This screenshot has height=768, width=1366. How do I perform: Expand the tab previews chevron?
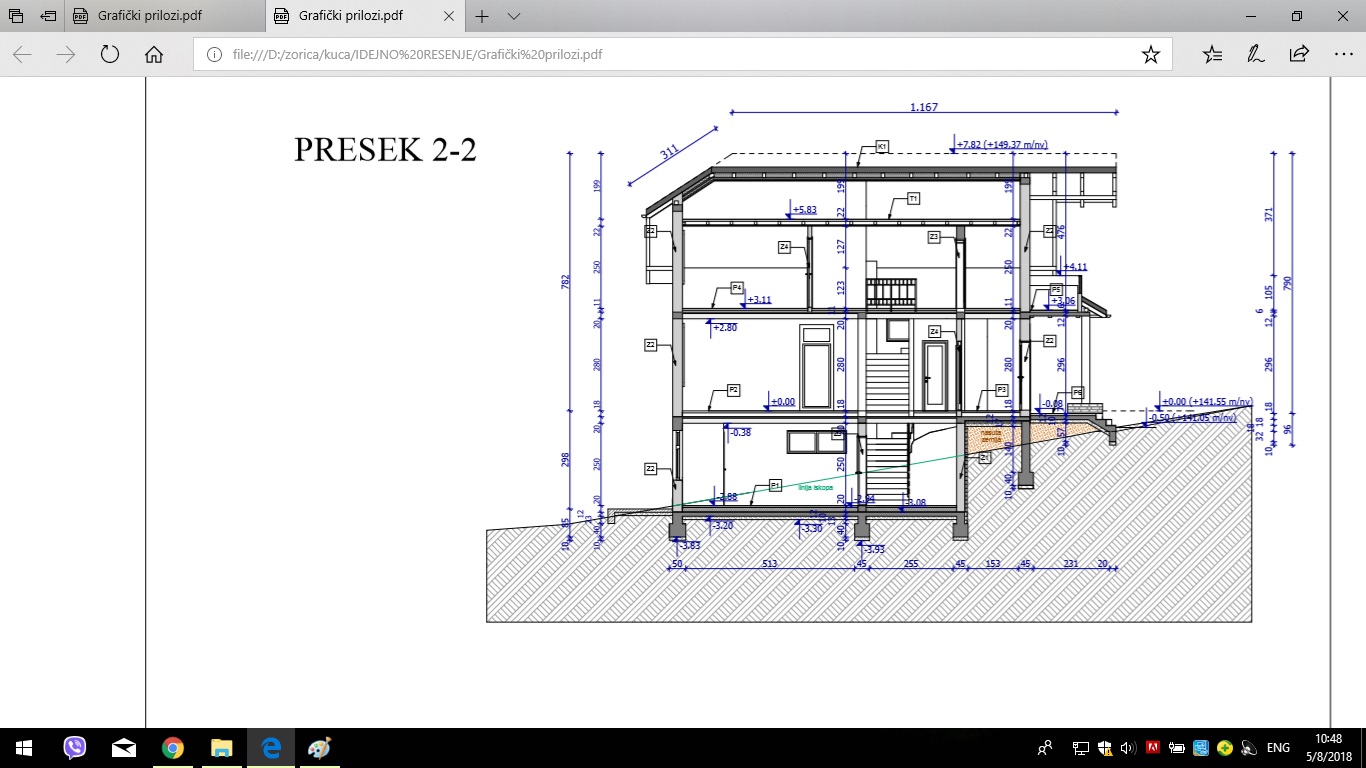tap(514, 17)
